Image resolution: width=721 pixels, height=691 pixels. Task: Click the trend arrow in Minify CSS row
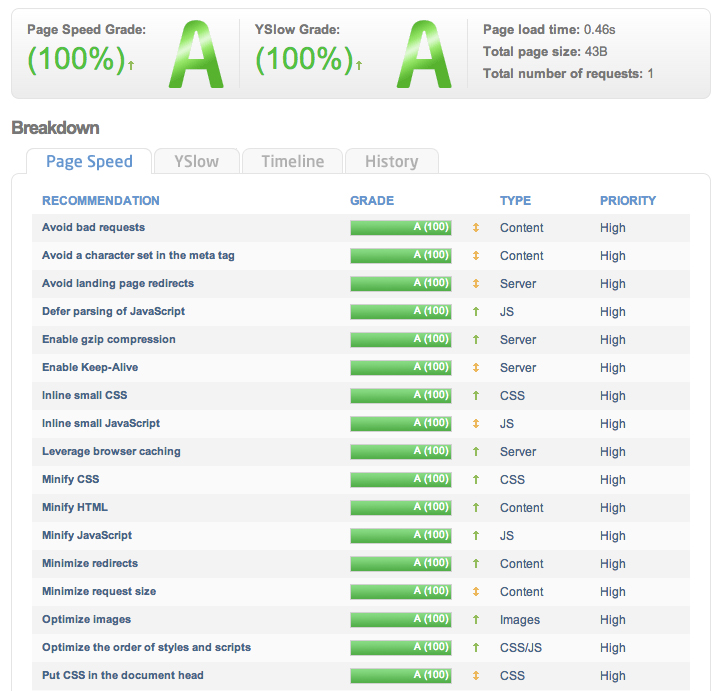coord(476,480)
